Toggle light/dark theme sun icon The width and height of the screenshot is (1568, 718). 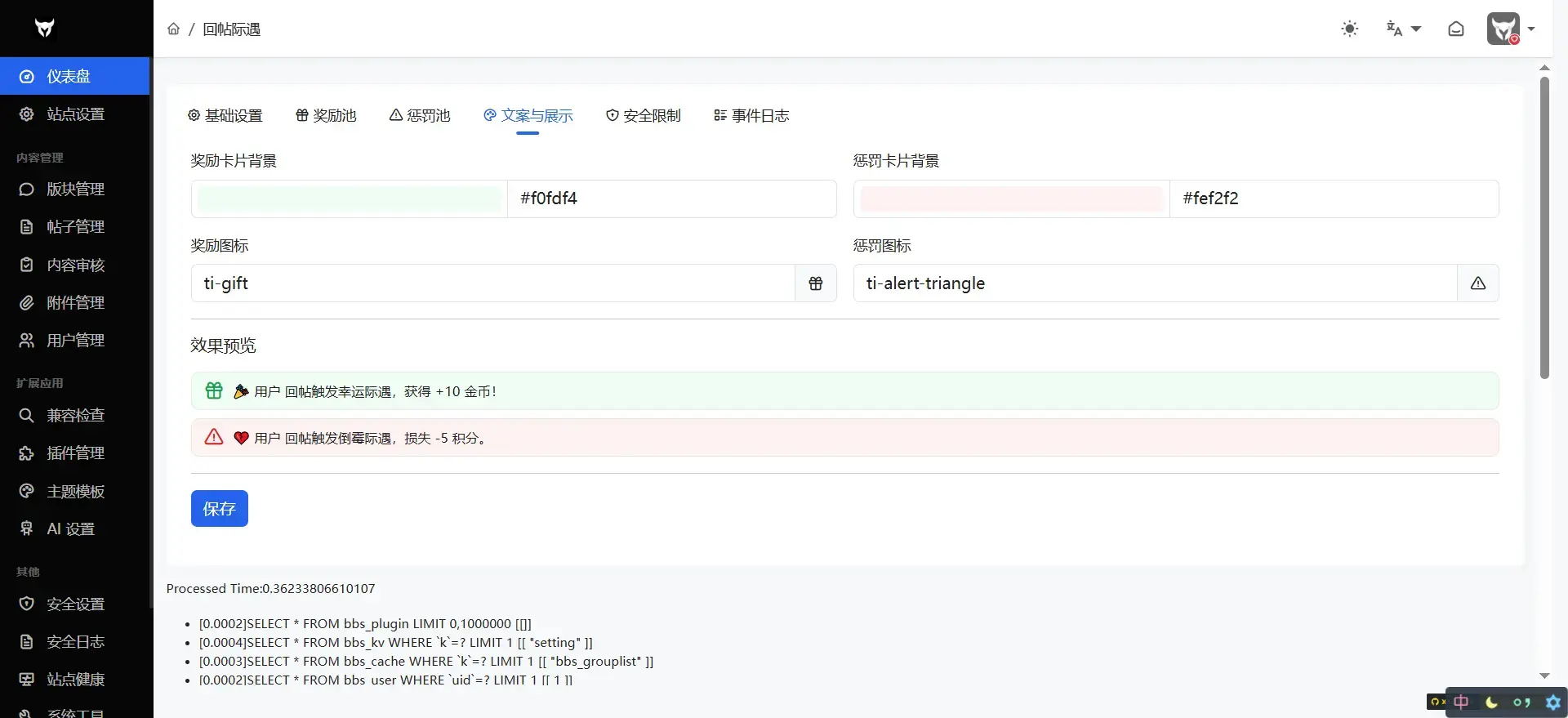pos(1350,29)
